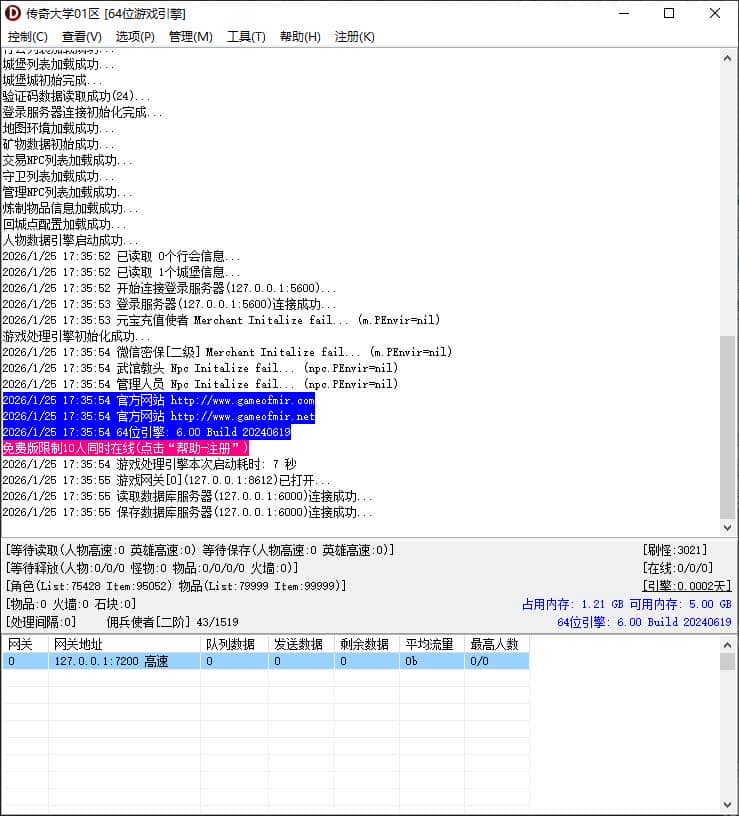Image resolution: width=739 pixels, height=816 pixels.
Task: Click log line 回城点配置加载成功
Action: pos(65,224)
